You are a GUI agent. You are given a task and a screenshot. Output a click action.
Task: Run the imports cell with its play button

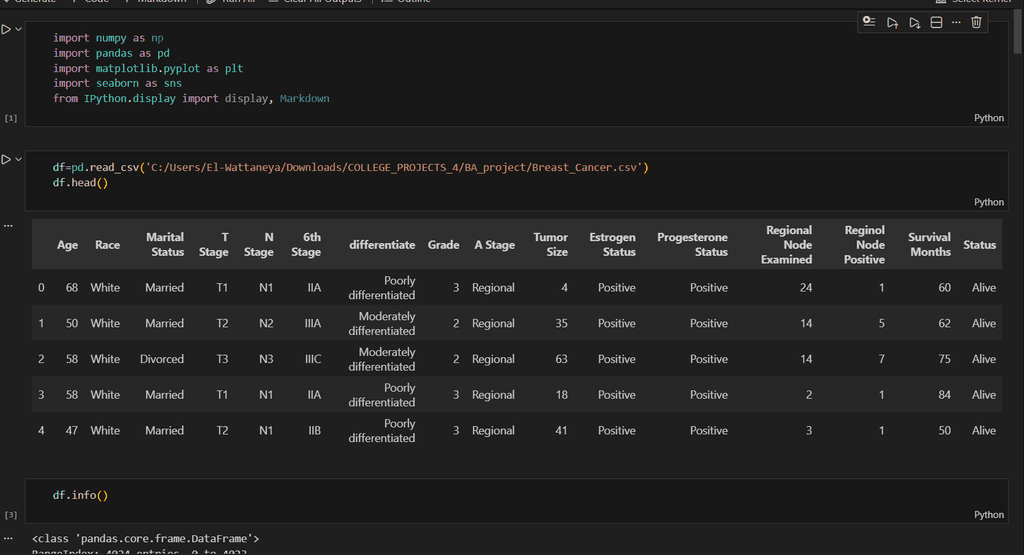point(6,29)
